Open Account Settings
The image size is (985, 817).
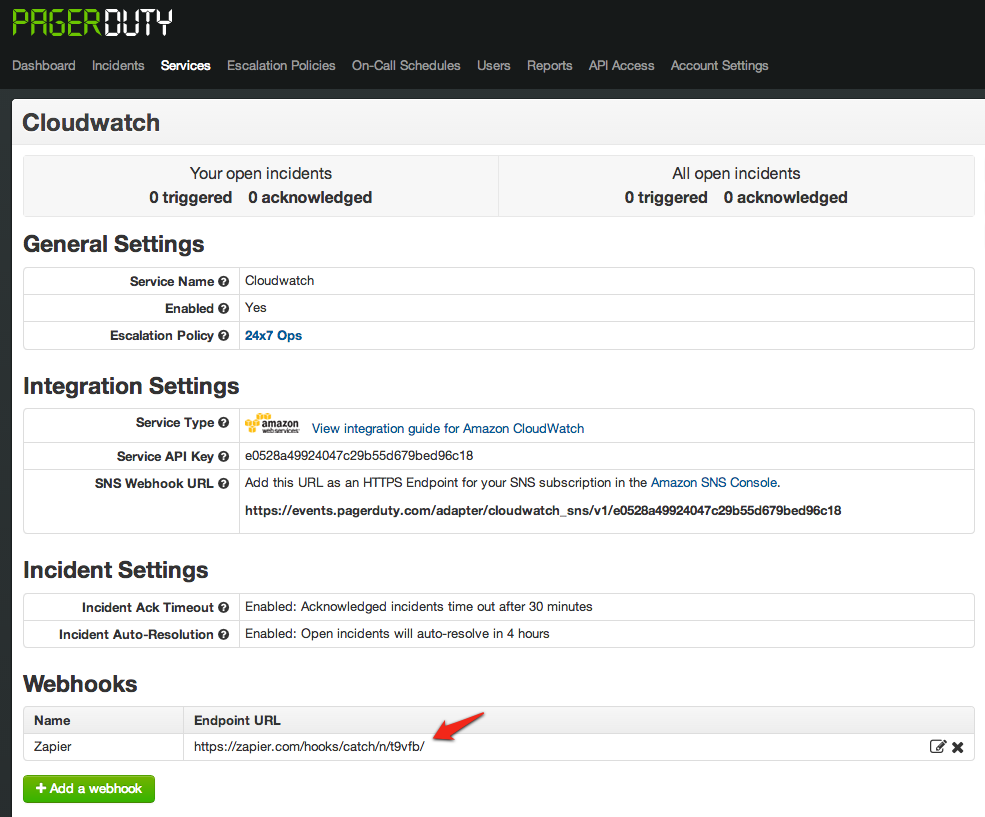tap(719, 65)
